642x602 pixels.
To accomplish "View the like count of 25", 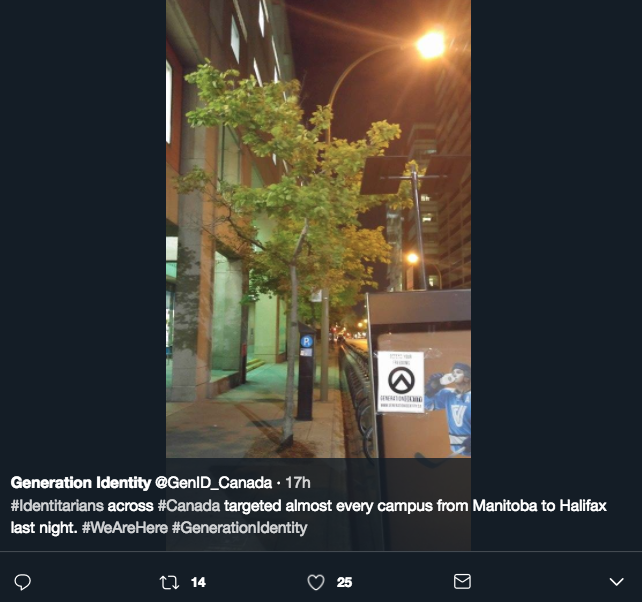I will pyautogui.click(x=344, y=582).
